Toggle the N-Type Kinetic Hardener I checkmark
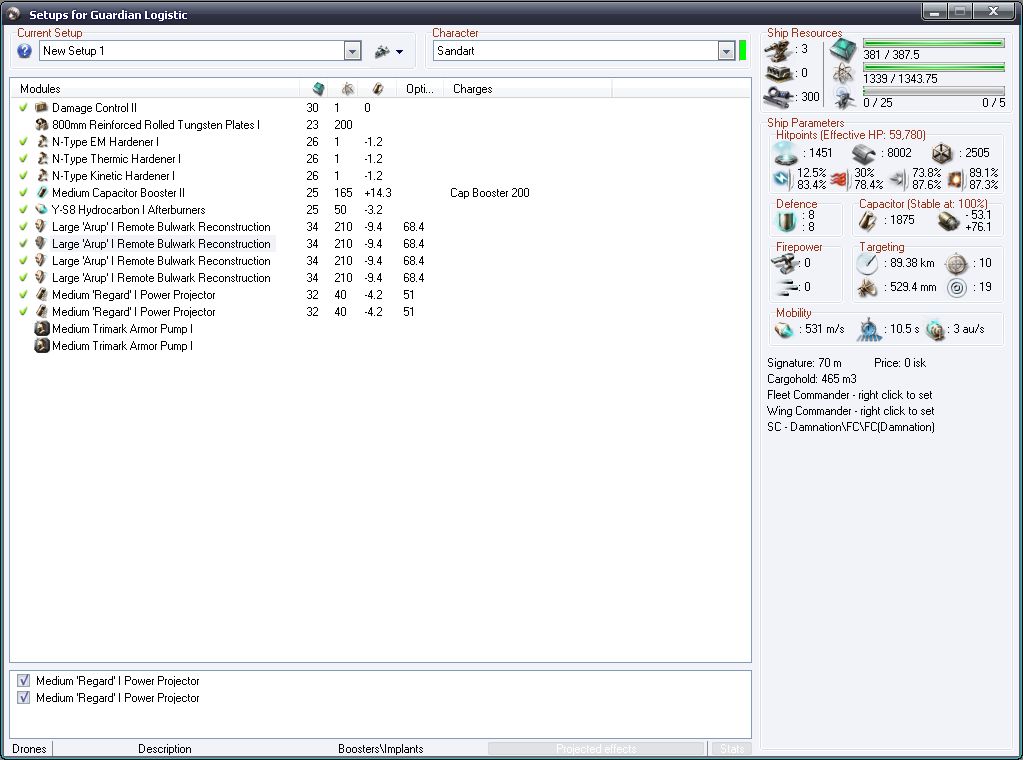The height and width of the screenshot is (760, 1023). (x=23, y=175)
